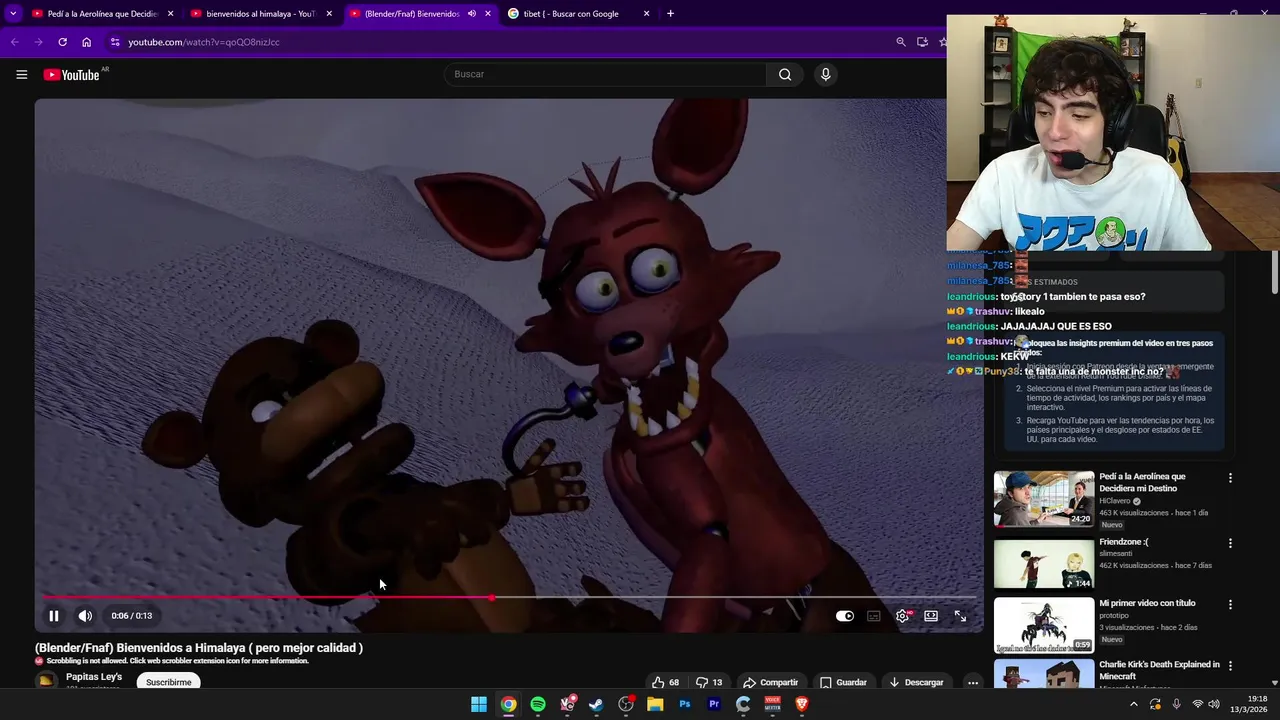Open the three-dot more actions menu
Viewport: 1280px width, 720px height.
[x=972, y=682]
